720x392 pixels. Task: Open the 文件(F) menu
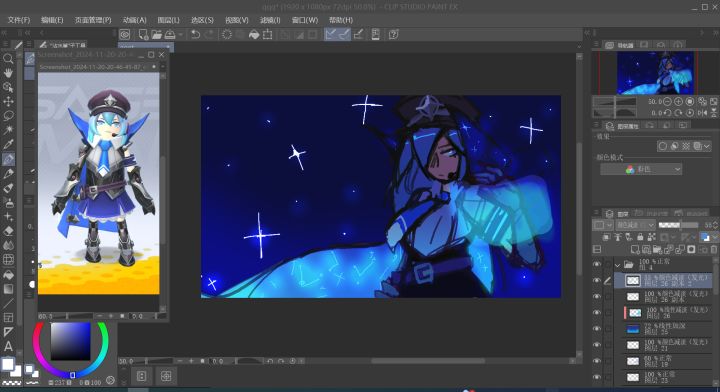19,20
